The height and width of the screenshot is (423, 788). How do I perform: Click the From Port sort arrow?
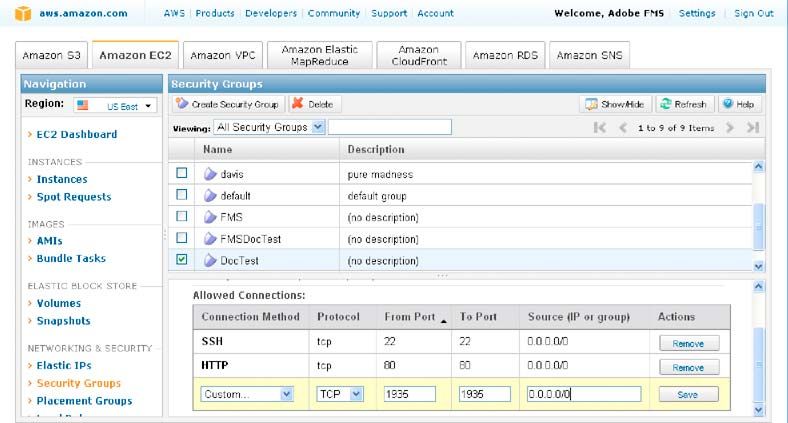click(x=443, y=321)
